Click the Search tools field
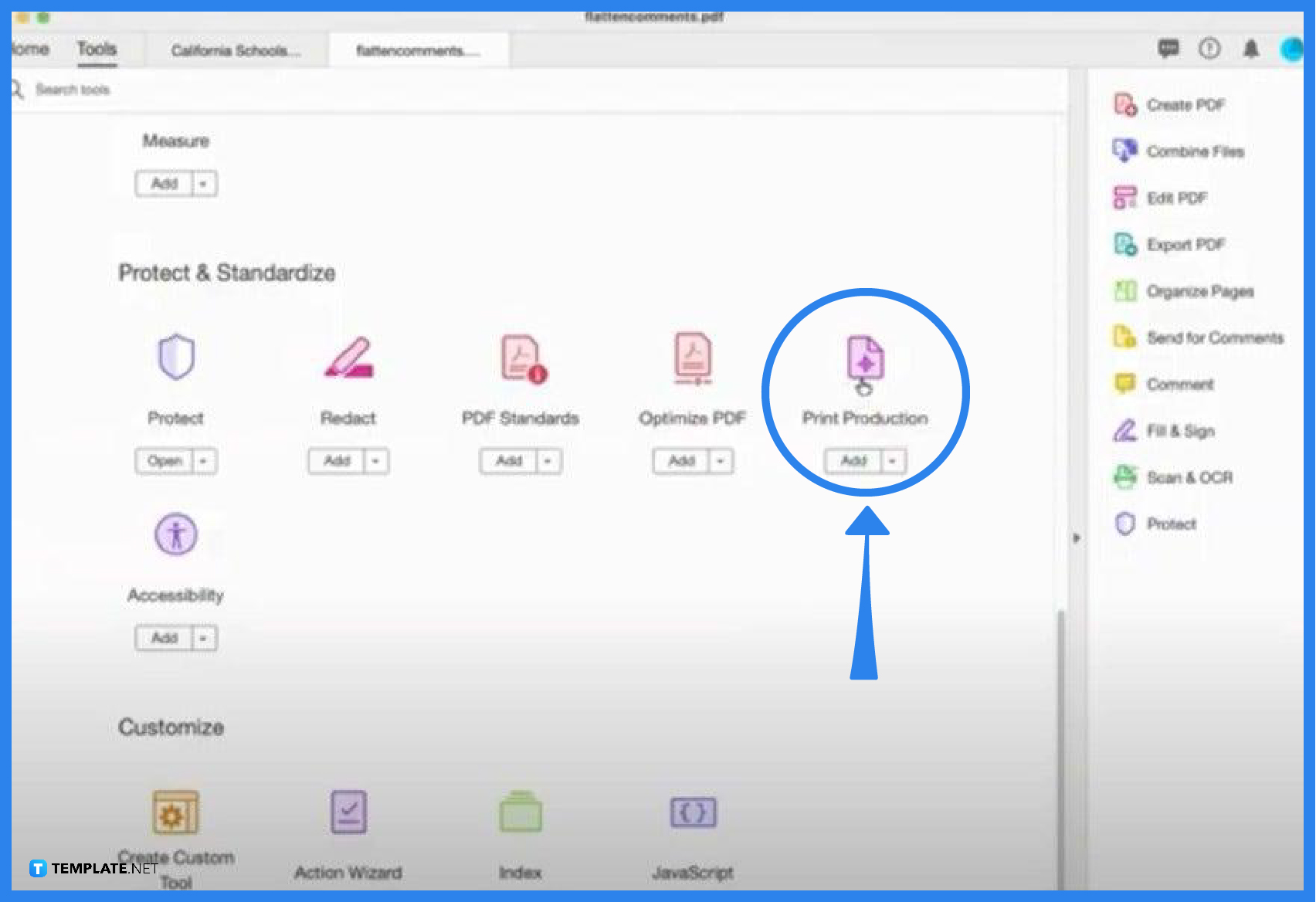Screen dimensions: 1316x902 pos(75,90)
